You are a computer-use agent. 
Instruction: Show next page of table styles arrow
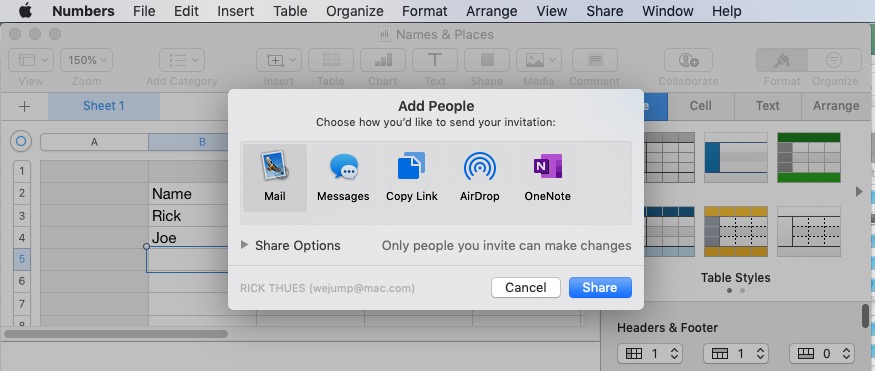pos(859,191)
